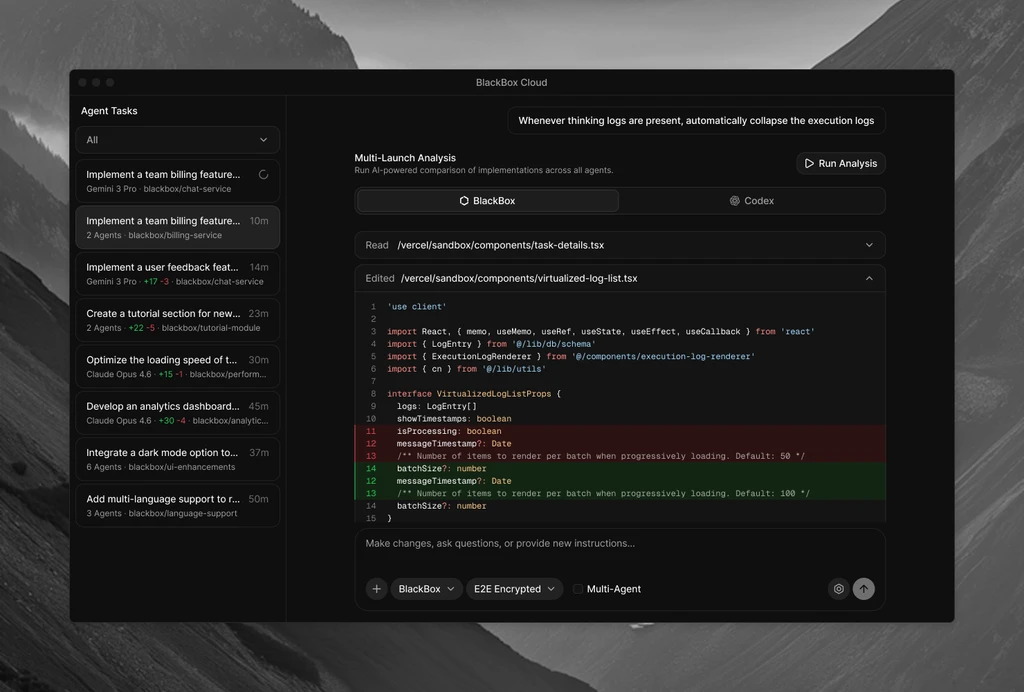1024x692 pixels.
Task: Open the BlackBox model selector dropdown
Action: 426,589
